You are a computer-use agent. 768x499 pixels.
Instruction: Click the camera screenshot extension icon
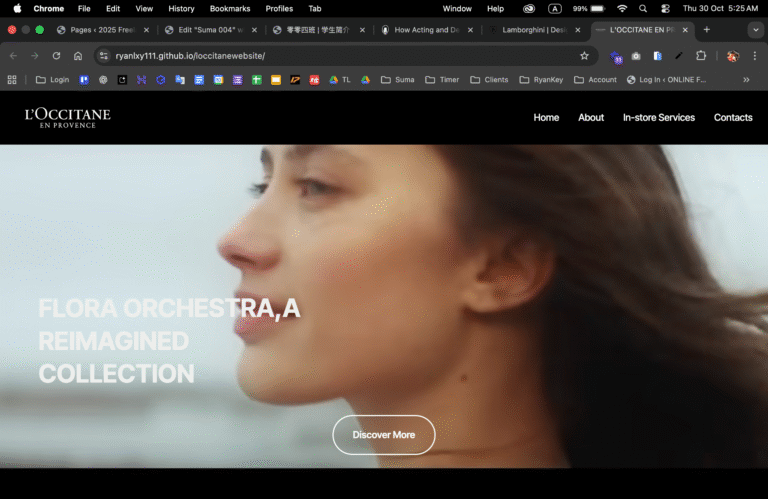[636, 56]
